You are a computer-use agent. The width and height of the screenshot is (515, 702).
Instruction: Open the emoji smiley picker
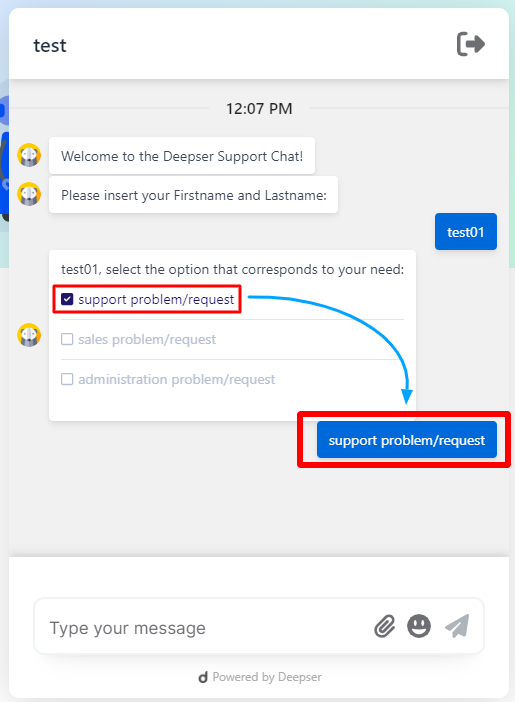[x=419, y=626]
